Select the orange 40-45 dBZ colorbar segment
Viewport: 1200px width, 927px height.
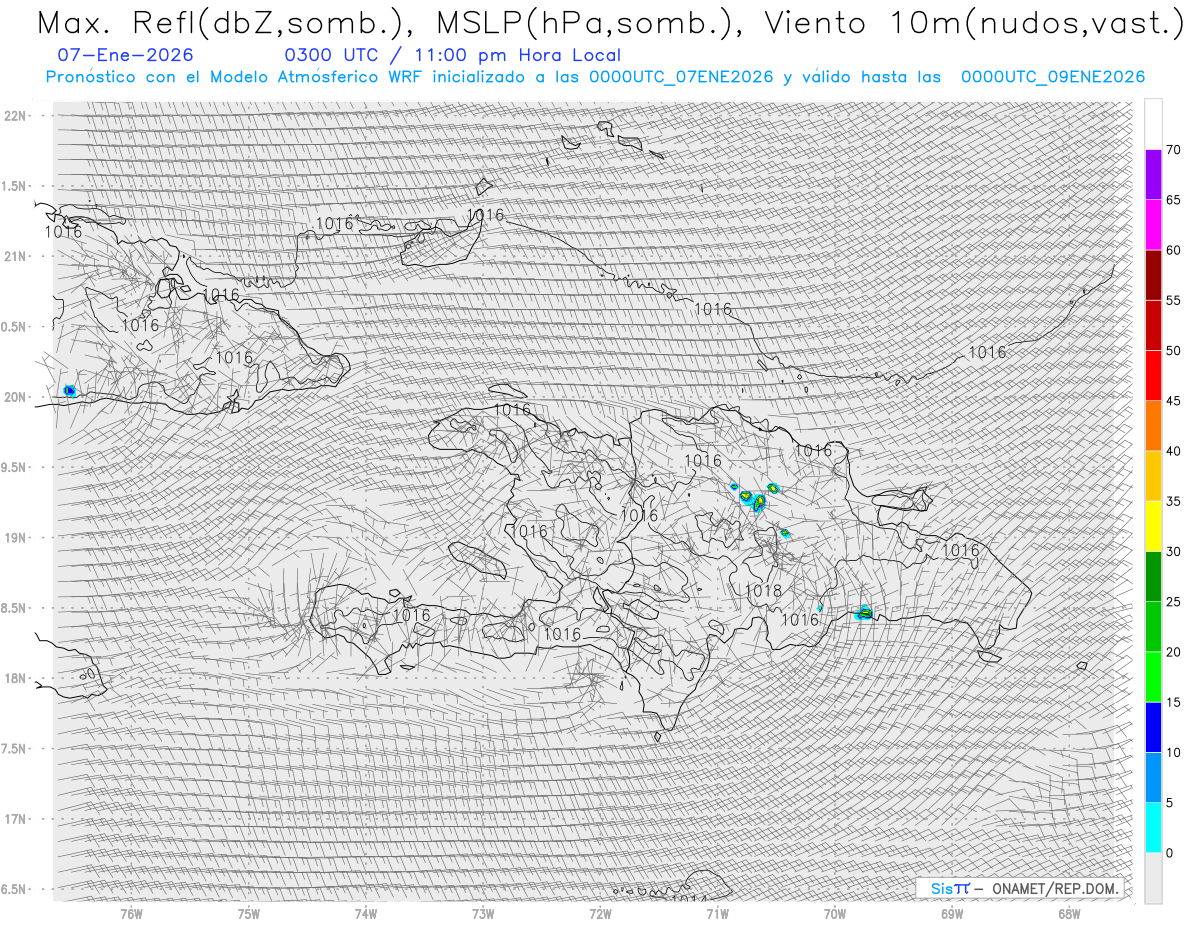point(1153,426)
